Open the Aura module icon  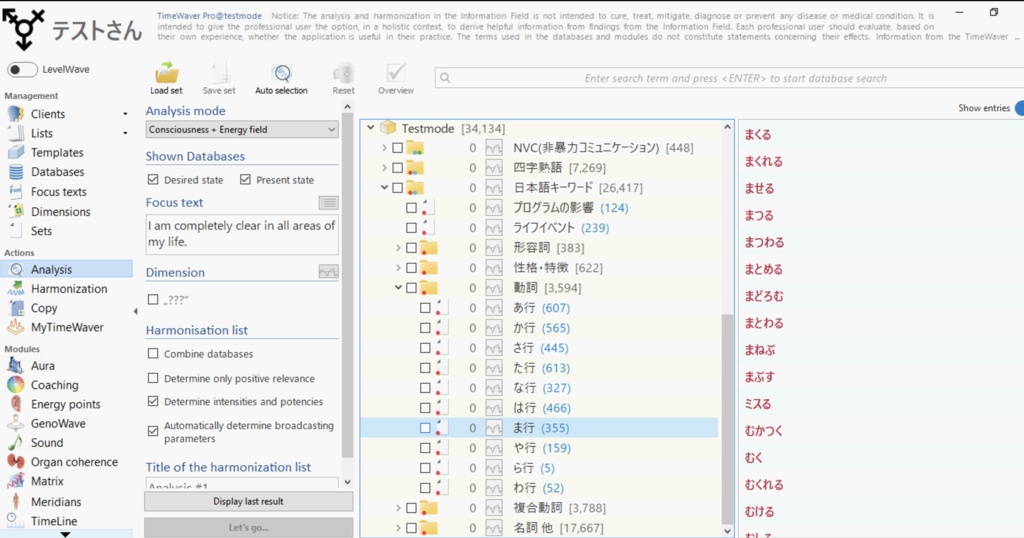(16, 366)
